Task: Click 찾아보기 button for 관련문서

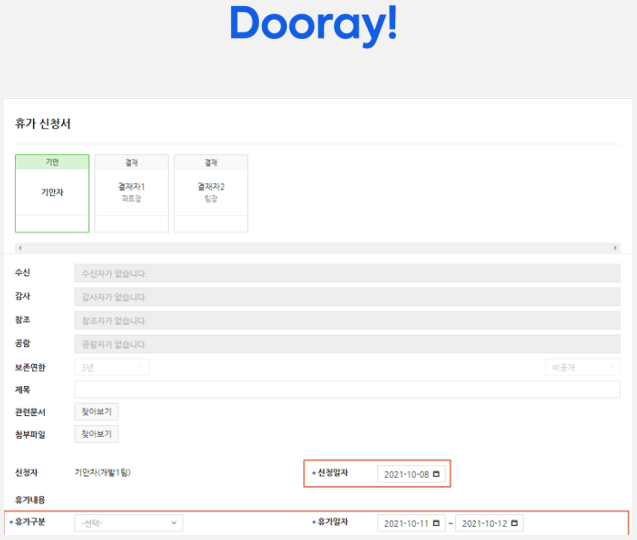Action: [96, 412]
